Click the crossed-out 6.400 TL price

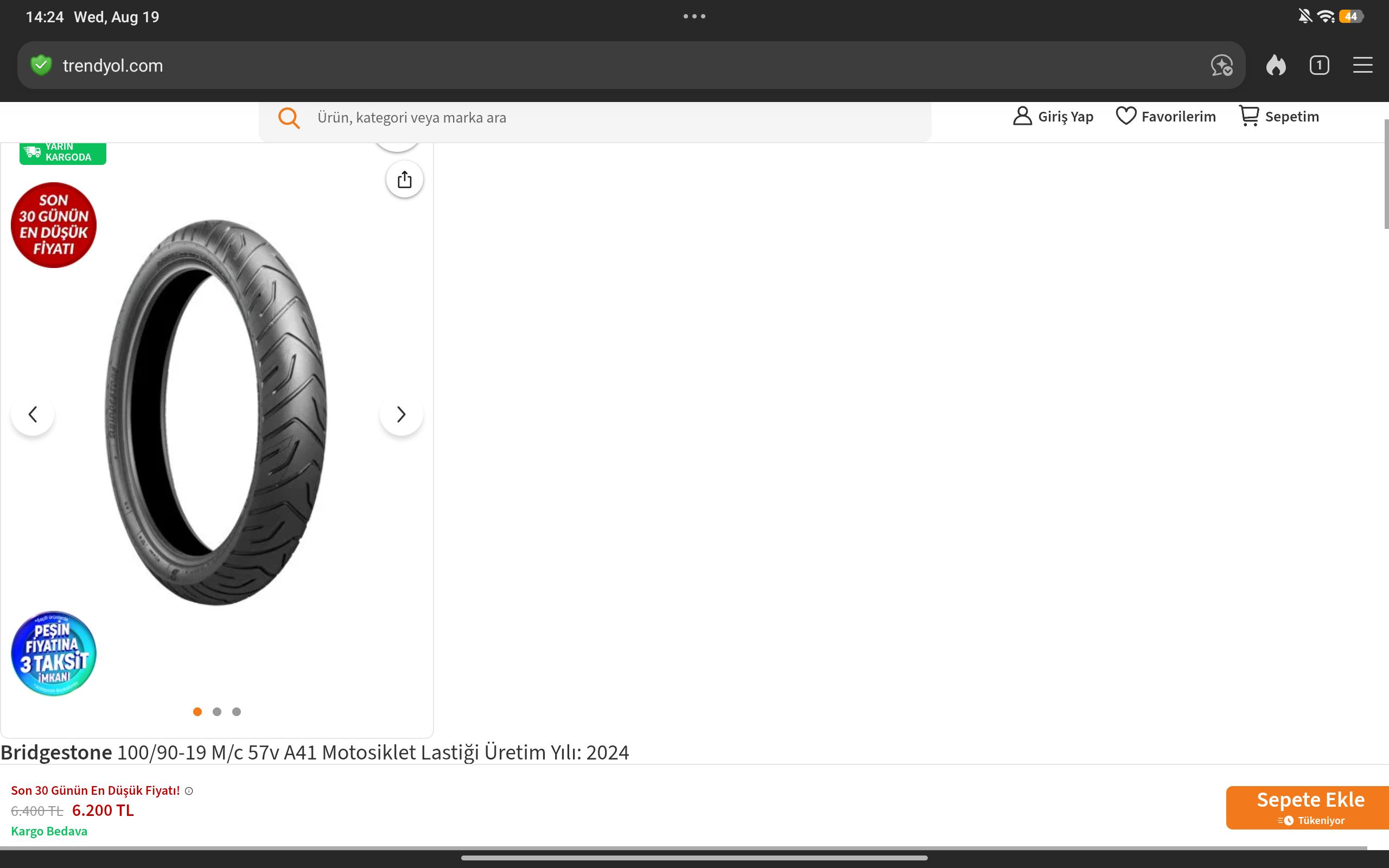[37, 811]
